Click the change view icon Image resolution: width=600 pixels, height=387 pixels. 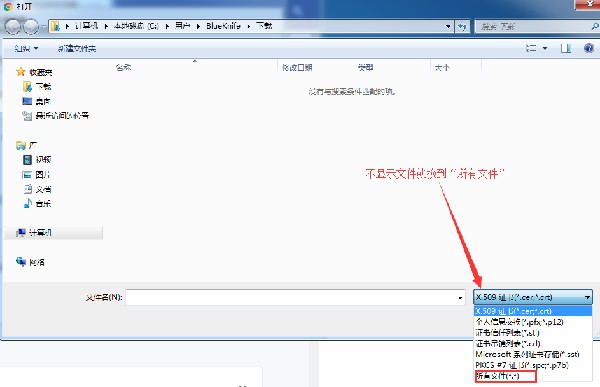(x=531, y=48)
